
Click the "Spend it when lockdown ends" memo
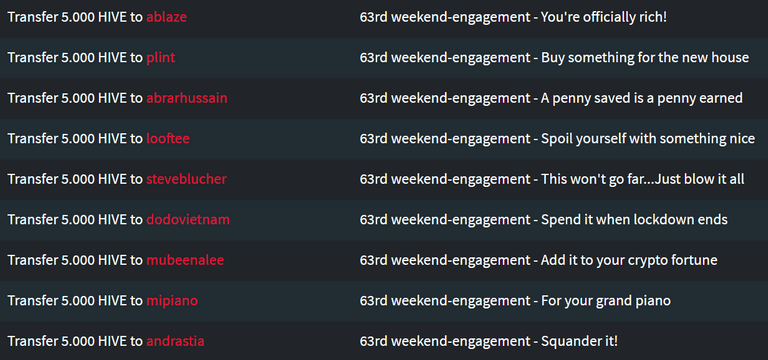tap(544, 220)
